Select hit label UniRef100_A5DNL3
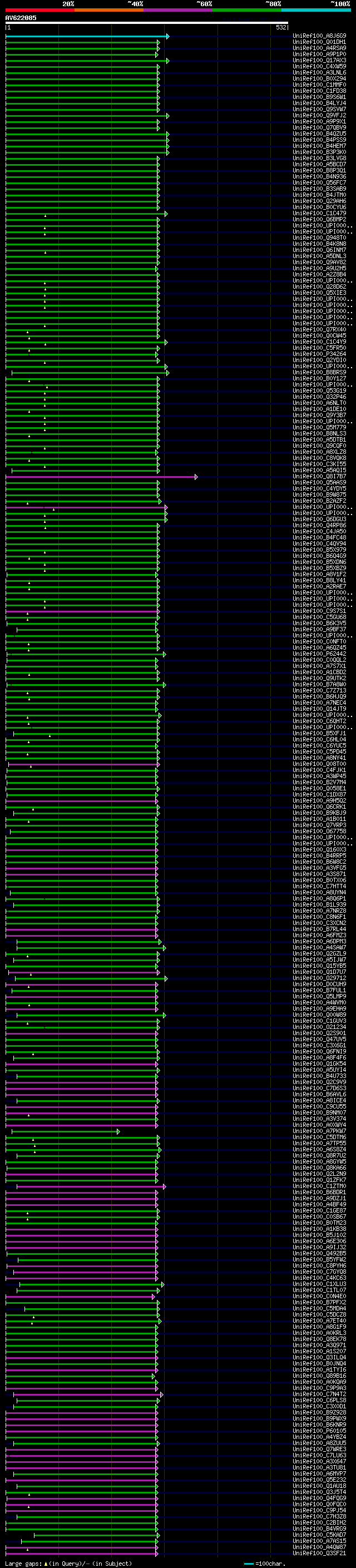The width and height of the screenshot is (356, 1568). pos(319,256)
